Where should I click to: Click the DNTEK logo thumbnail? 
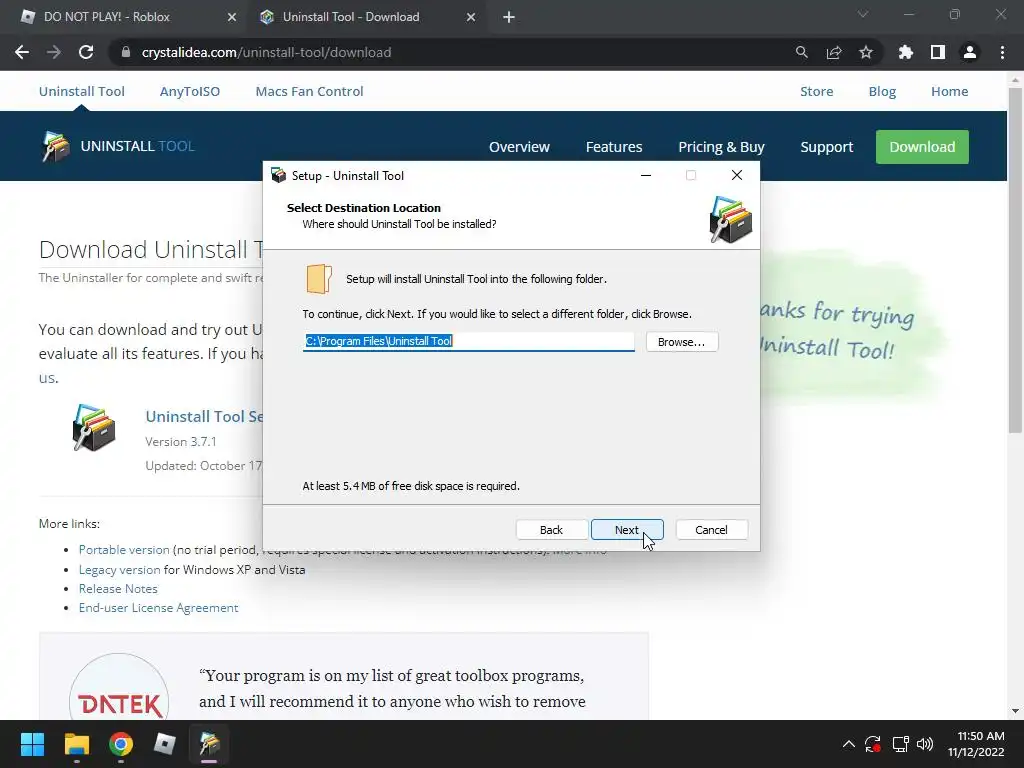(119, 687)
